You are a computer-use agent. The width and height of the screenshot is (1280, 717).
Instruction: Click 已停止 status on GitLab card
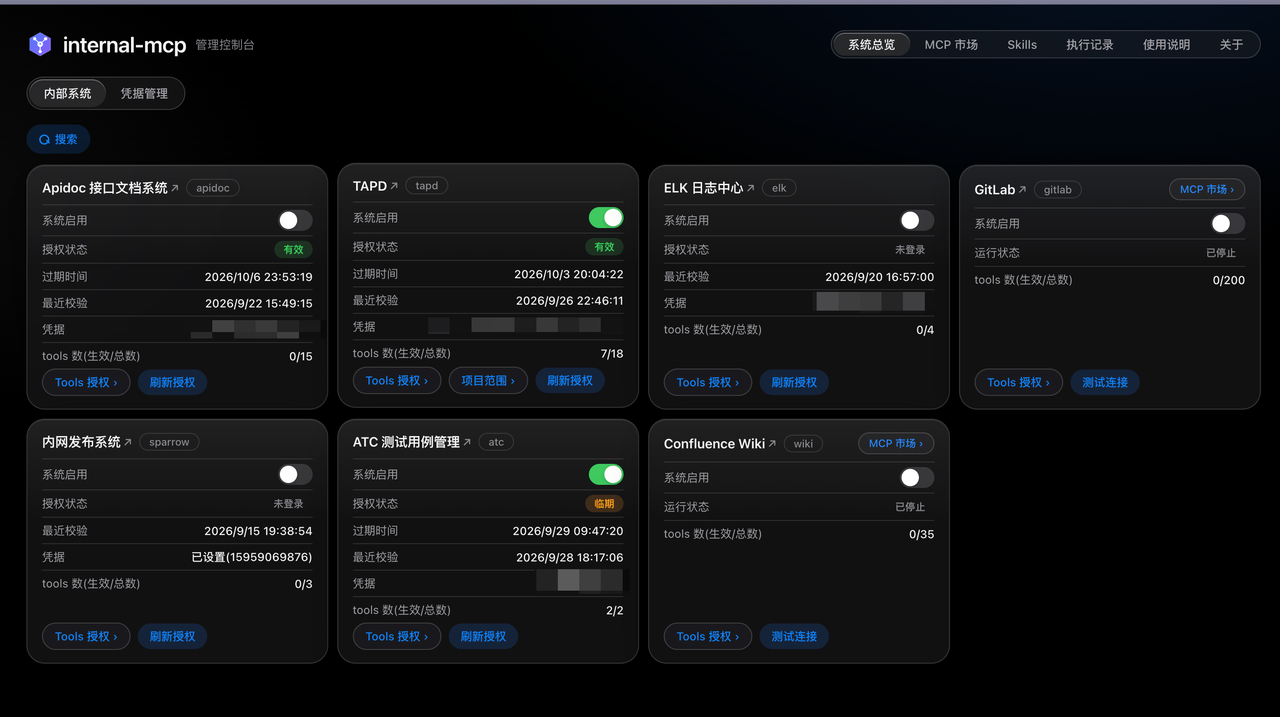pos(1221,253)
